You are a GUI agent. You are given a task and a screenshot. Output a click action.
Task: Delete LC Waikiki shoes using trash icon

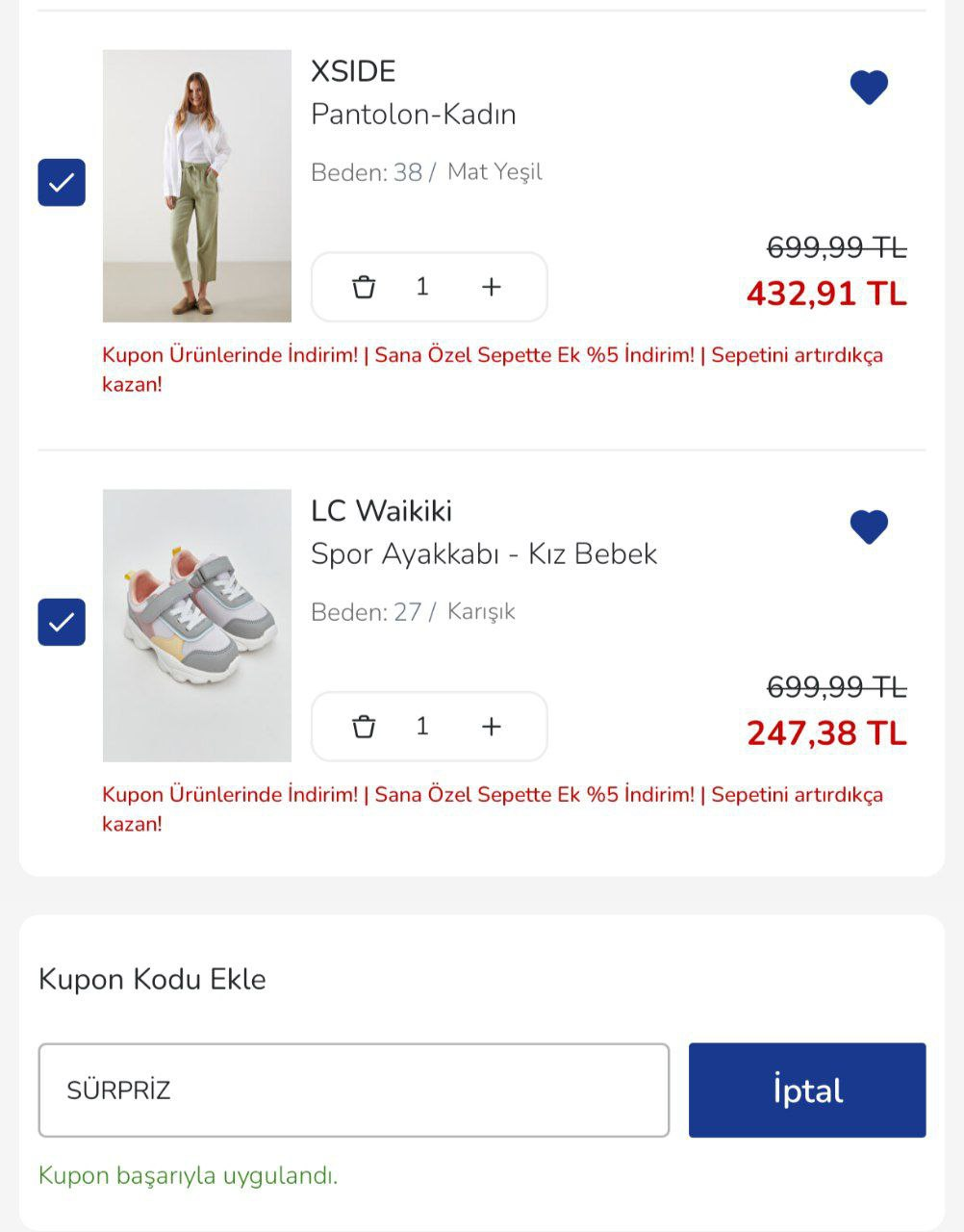tap(364, 727)
